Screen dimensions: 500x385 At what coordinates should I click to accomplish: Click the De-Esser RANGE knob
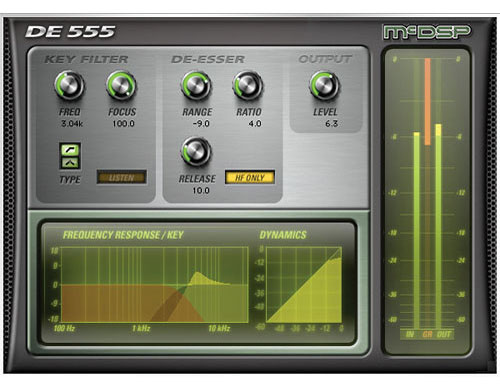[x=196, y=85]
